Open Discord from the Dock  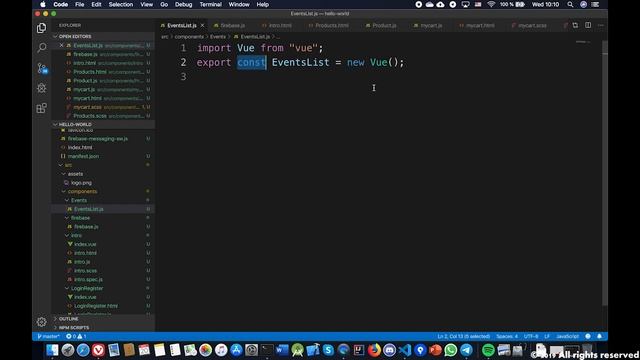[389, 350]
